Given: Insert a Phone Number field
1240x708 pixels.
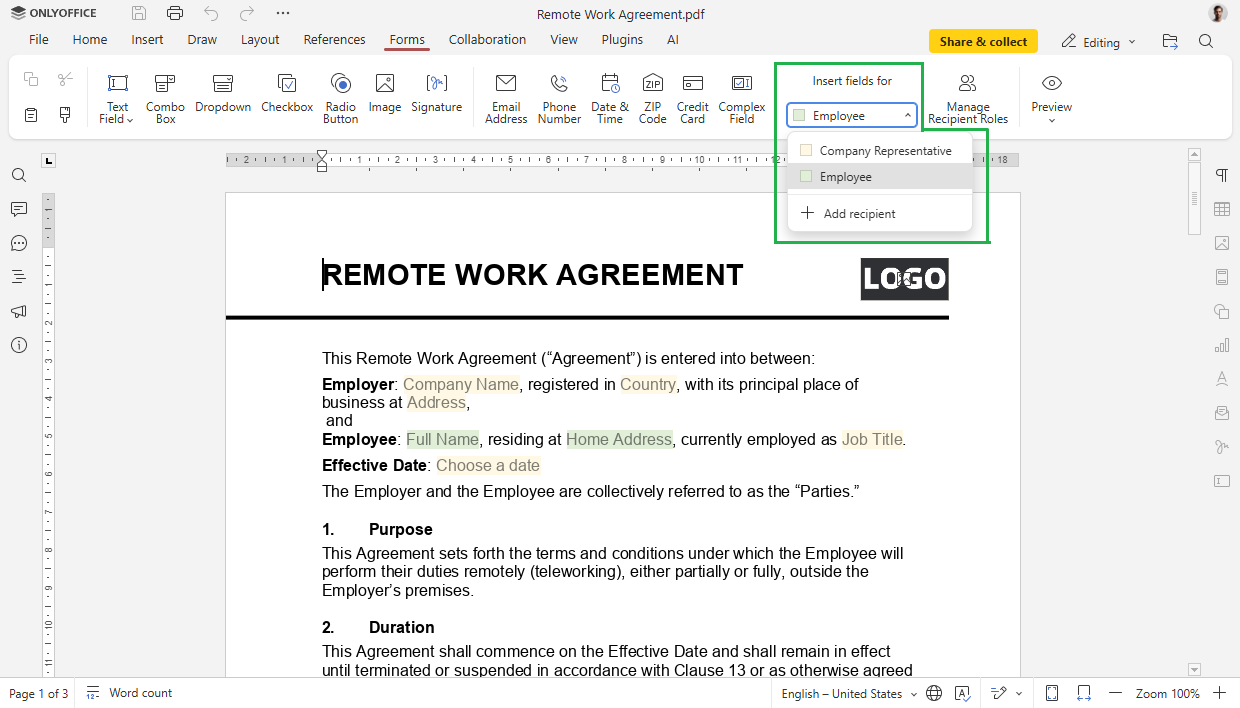Looking at the screenshot, I should [x=558, y=95].
